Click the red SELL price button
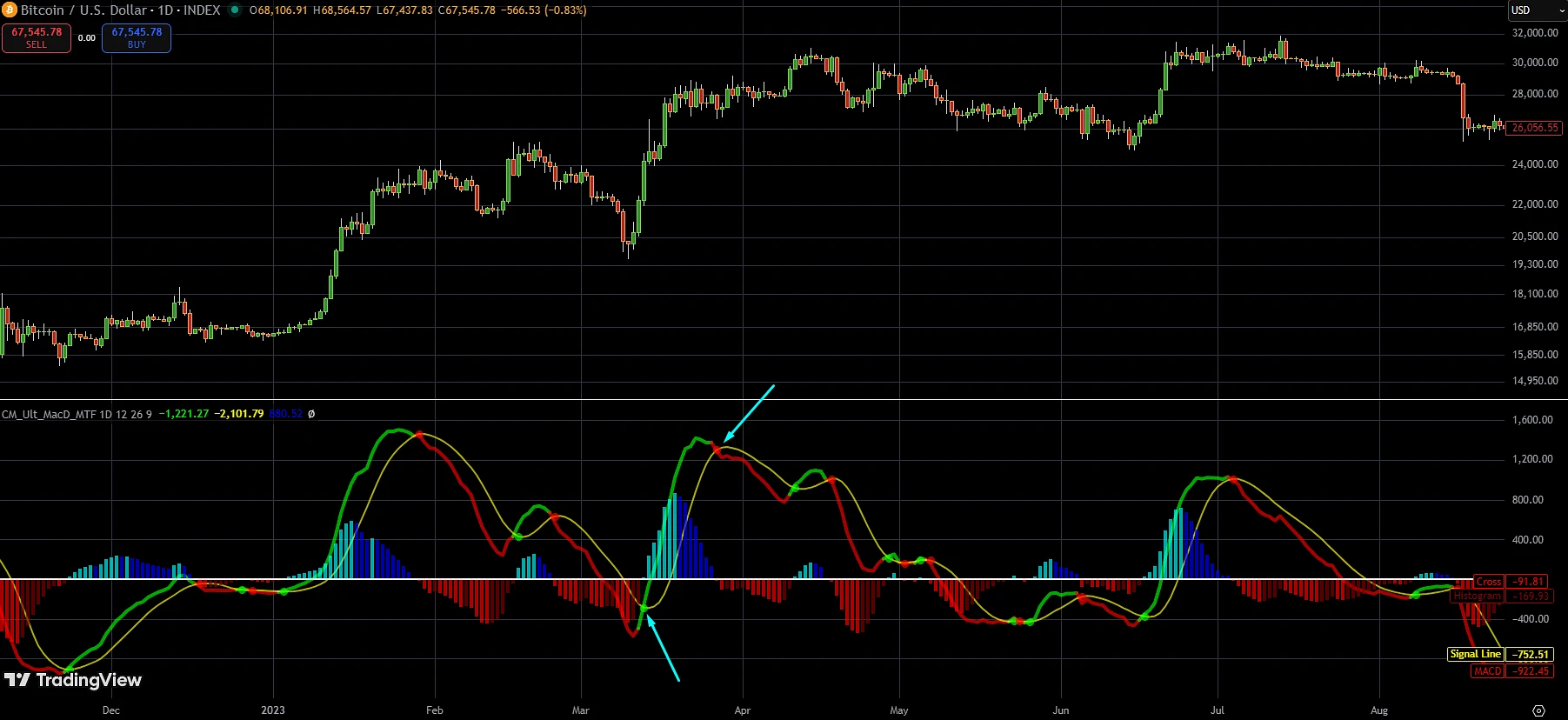The width and height of the screenshot is (1568, 720). 37,37
